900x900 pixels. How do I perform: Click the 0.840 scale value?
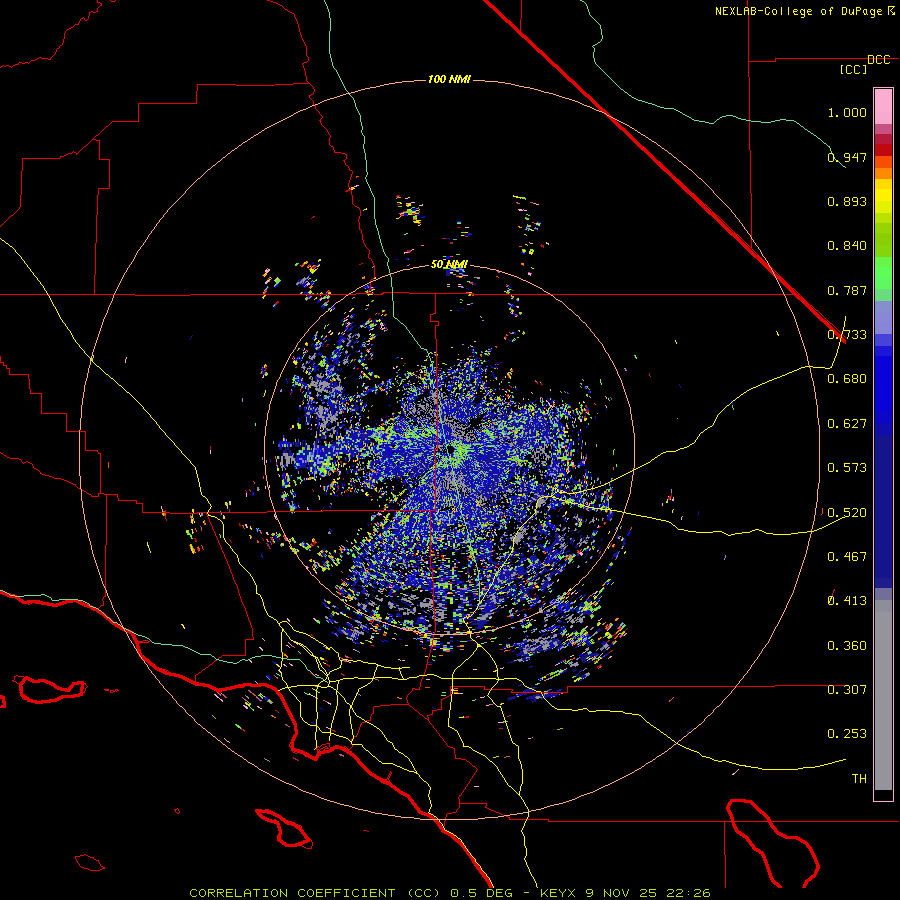(x=847, y=246)
